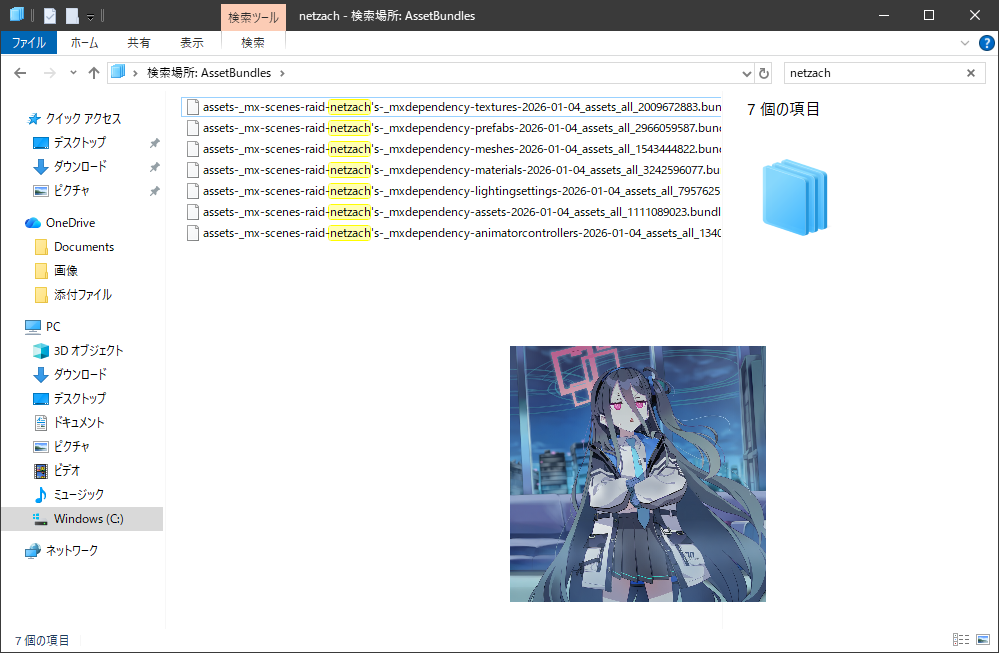Screen dimensions: 999x653
Task: Switch to large icons view in status bar
Action: pyautogui.click(x=982, y=640)
